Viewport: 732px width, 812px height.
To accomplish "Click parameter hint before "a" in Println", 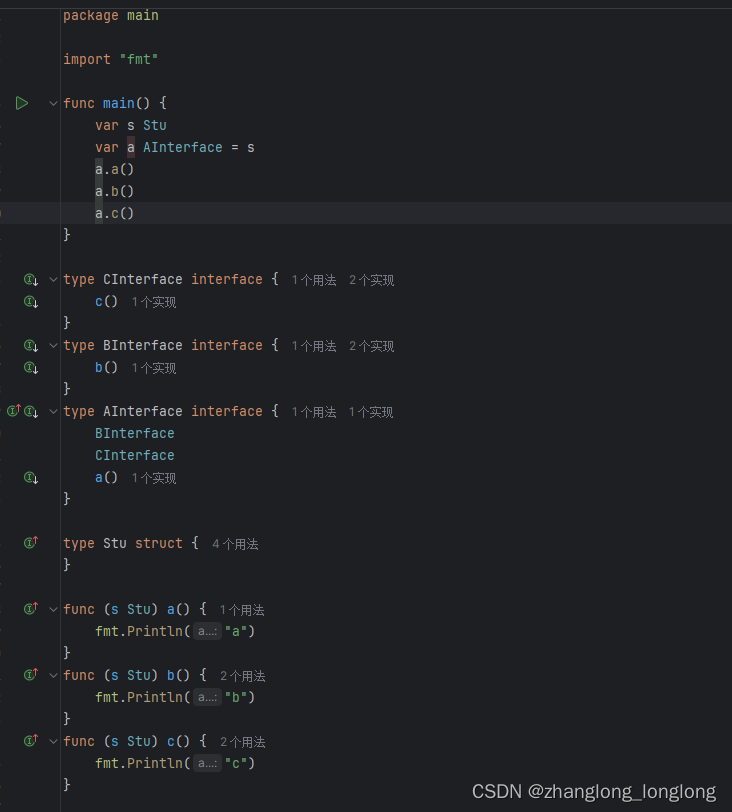I will coord(208,631).
